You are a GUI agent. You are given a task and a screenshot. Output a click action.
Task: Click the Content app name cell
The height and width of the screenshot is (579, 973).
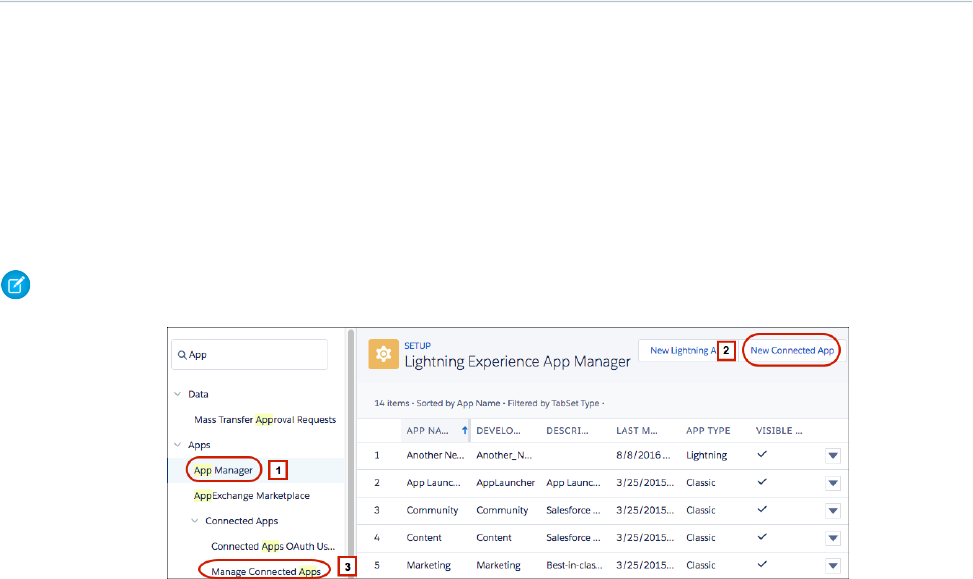point(424,537)
